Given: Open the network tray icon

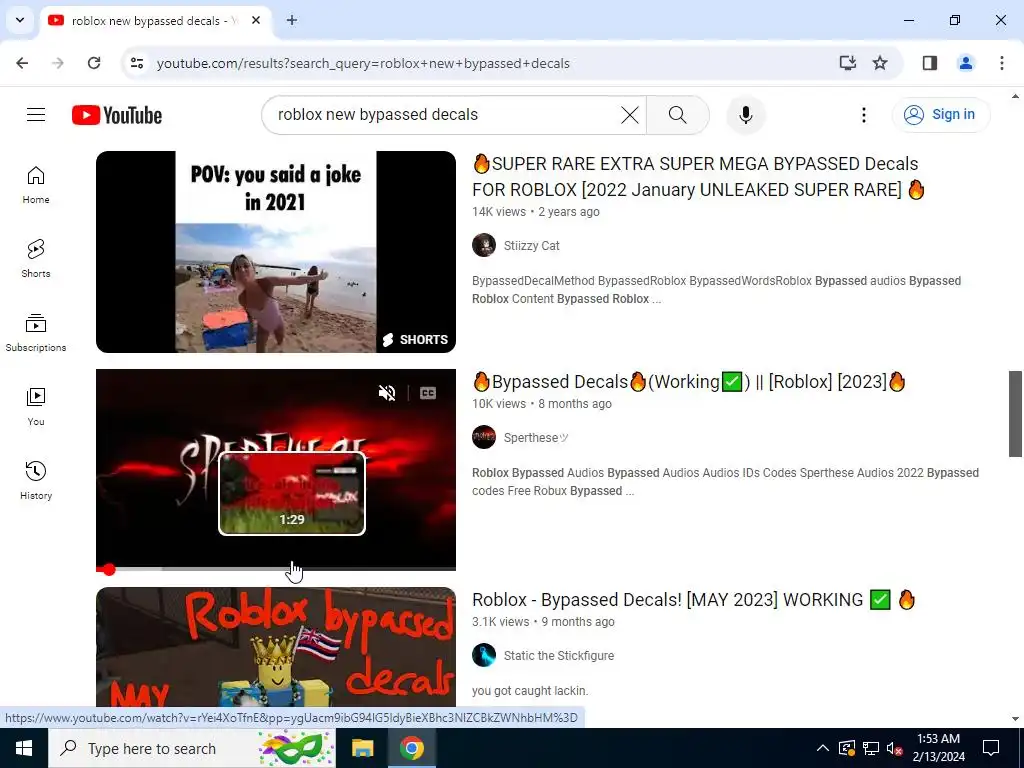Looking at the screenshot, I should 871,748.
